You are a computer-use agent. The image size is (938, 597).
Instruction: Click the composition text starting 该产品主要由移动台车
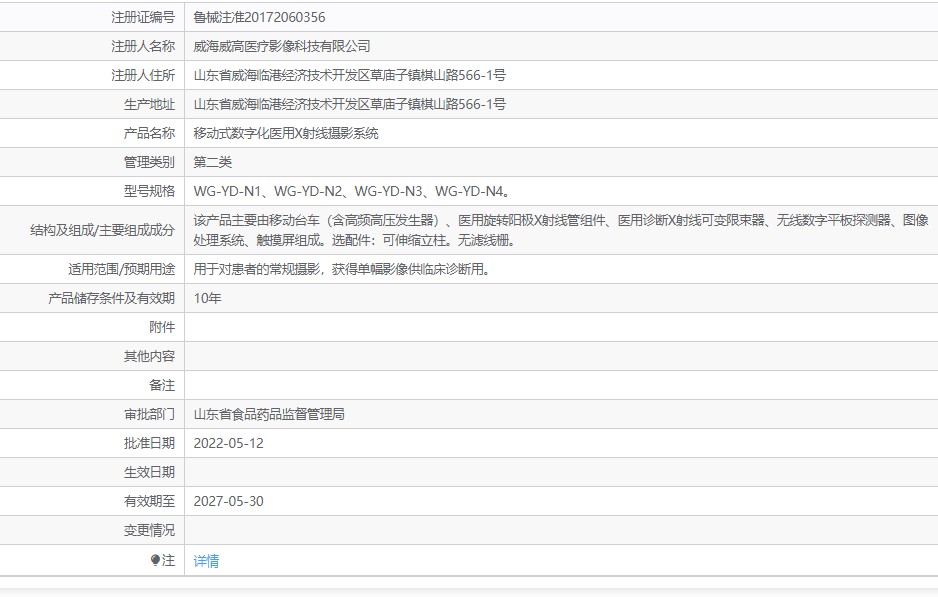point(561,230)
